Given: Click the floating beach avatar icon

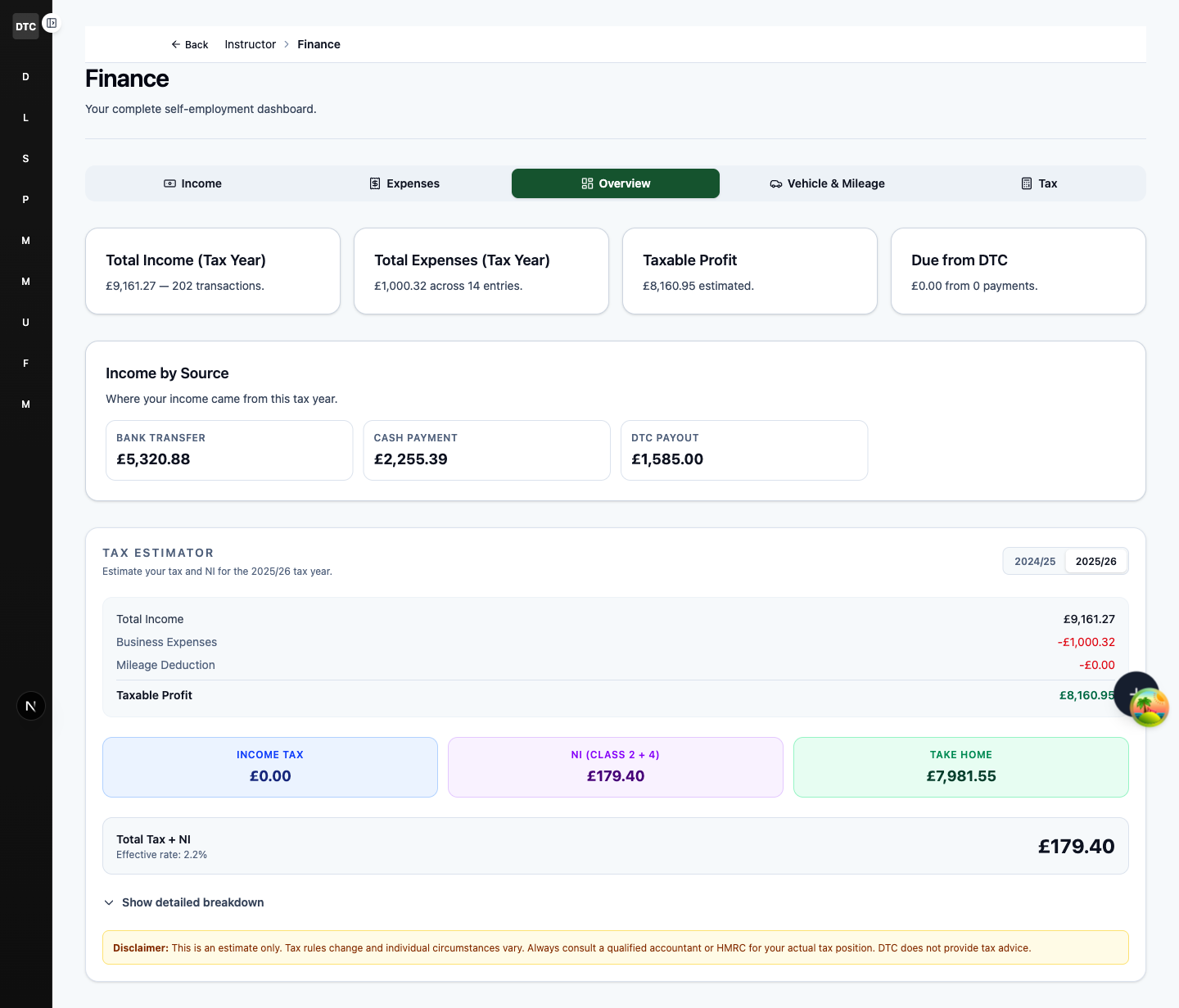Looking at the screenshot, I should point(1150,708).
